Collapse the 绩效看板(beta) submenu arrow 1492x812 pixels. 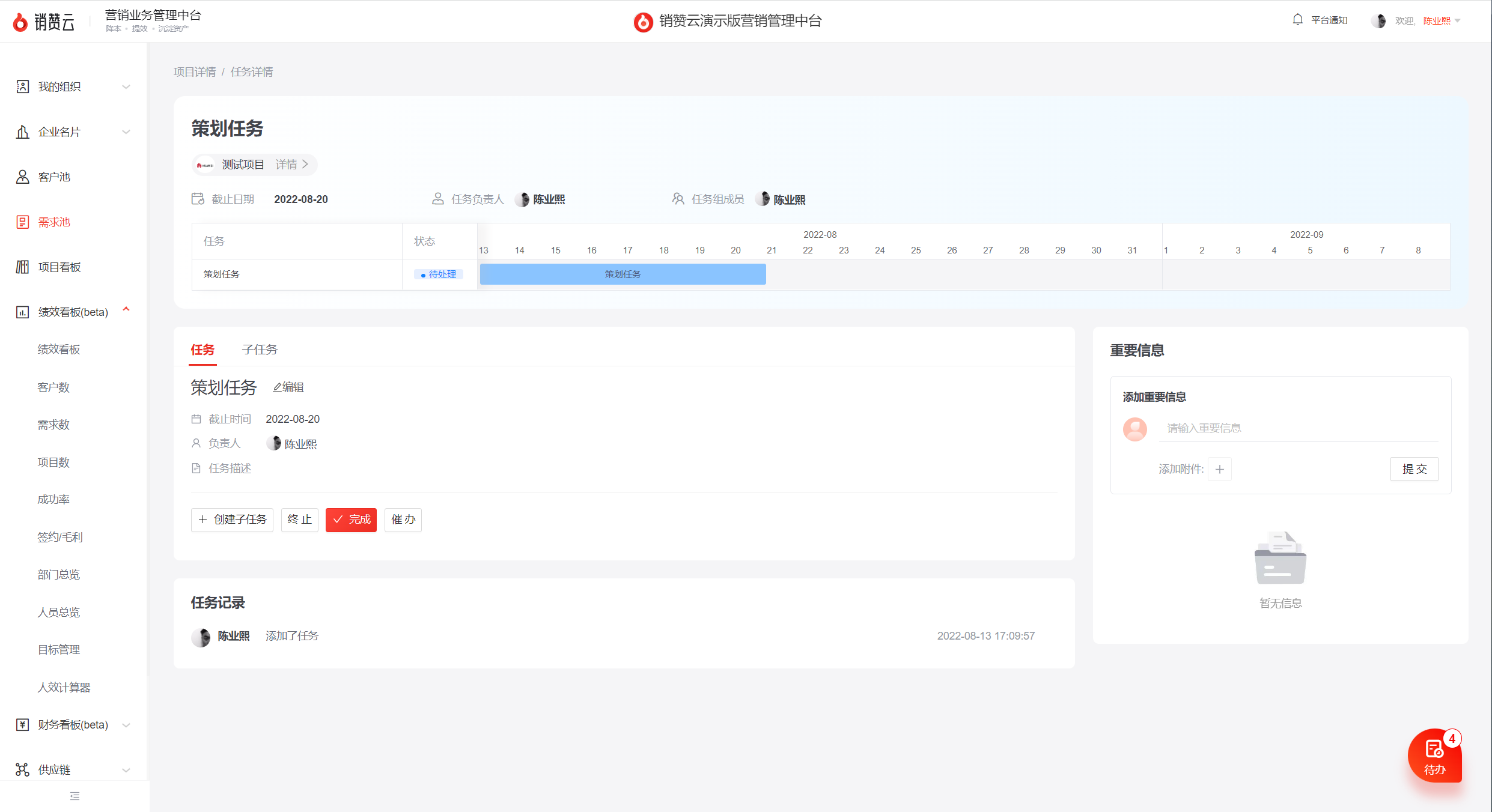(126, 309)
